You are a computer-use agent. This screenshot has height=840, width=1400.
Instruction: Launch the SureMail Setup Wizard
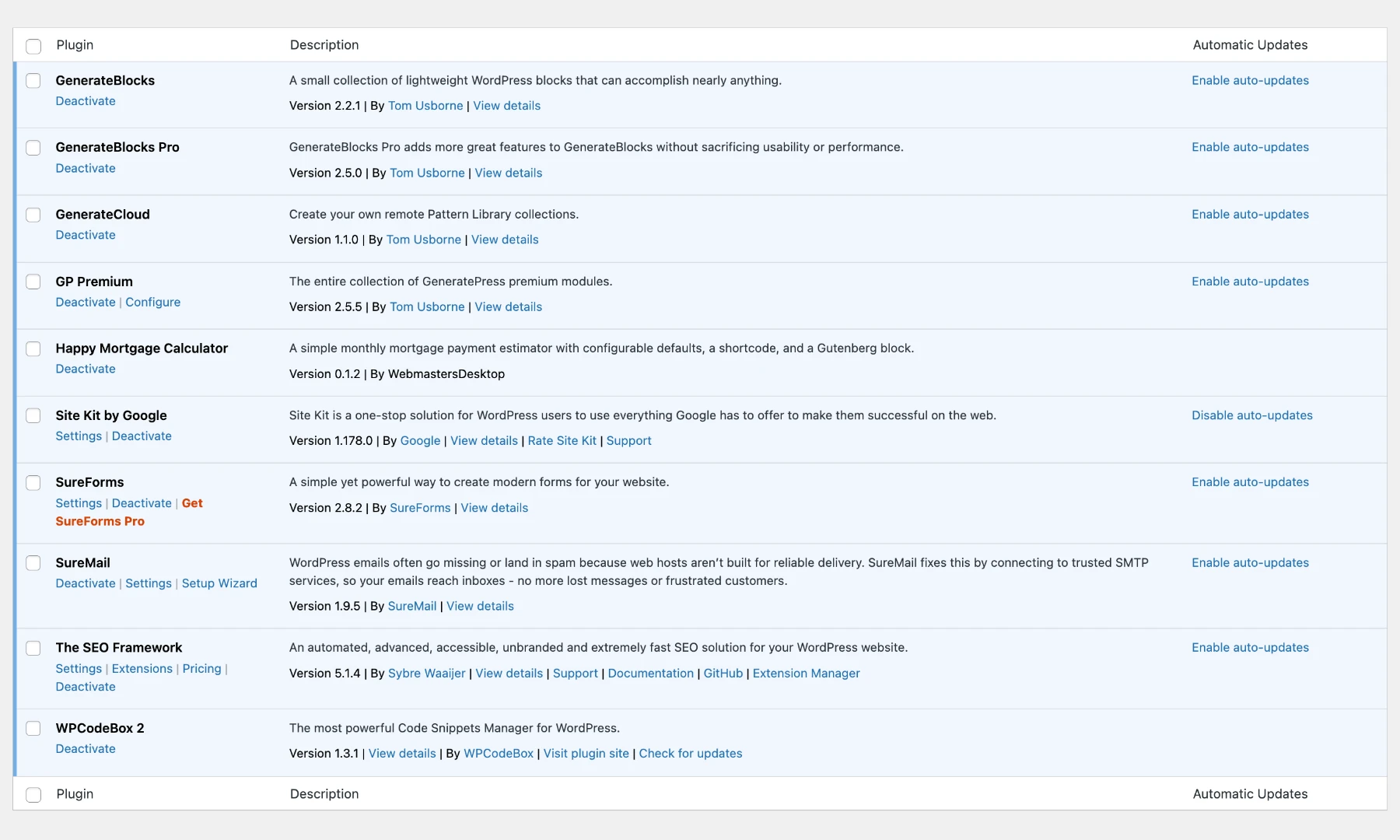point(219,583)
